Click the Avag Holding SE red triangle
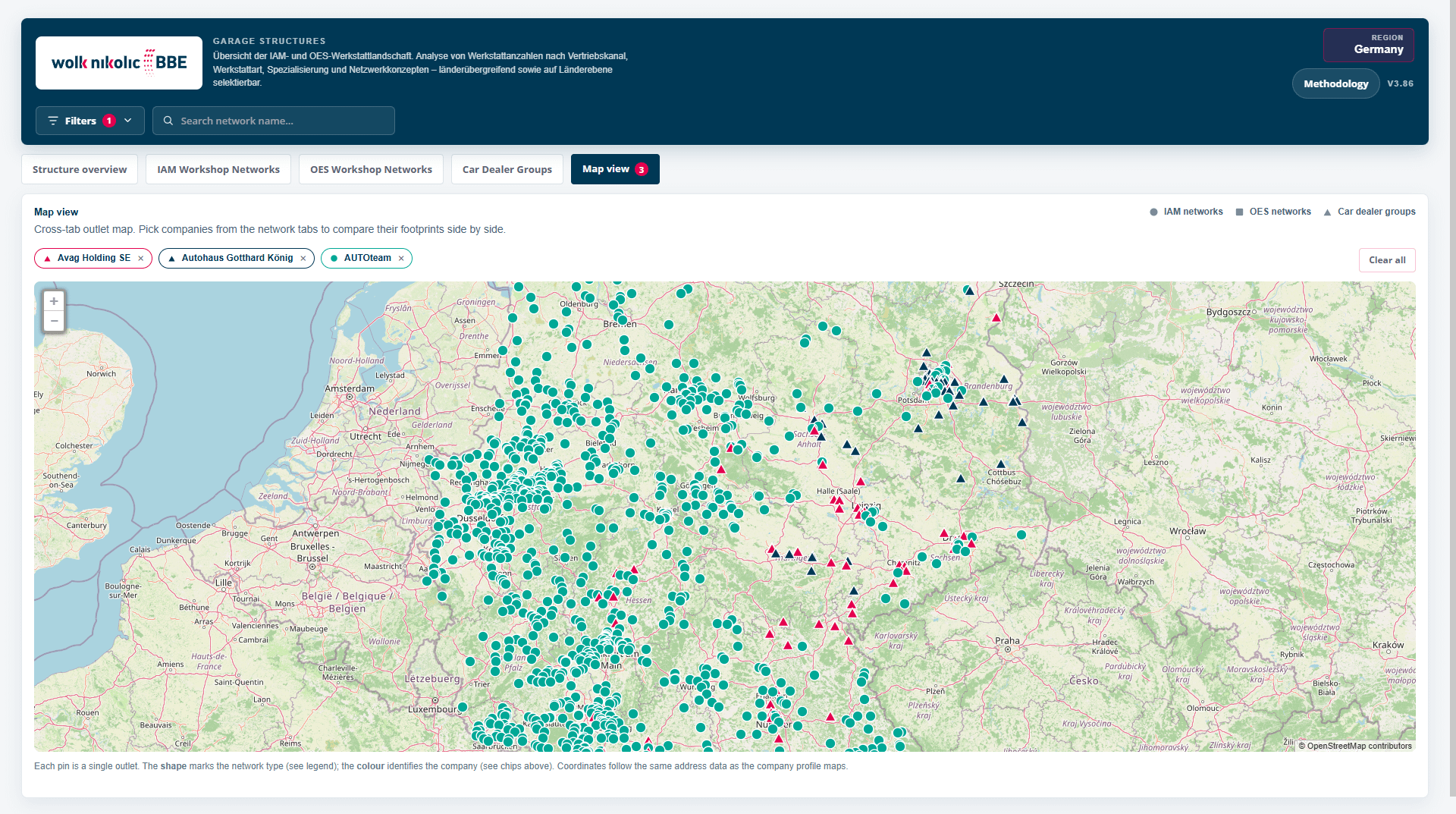This screenshot has width=1456, height=814. tap(48, 259)
